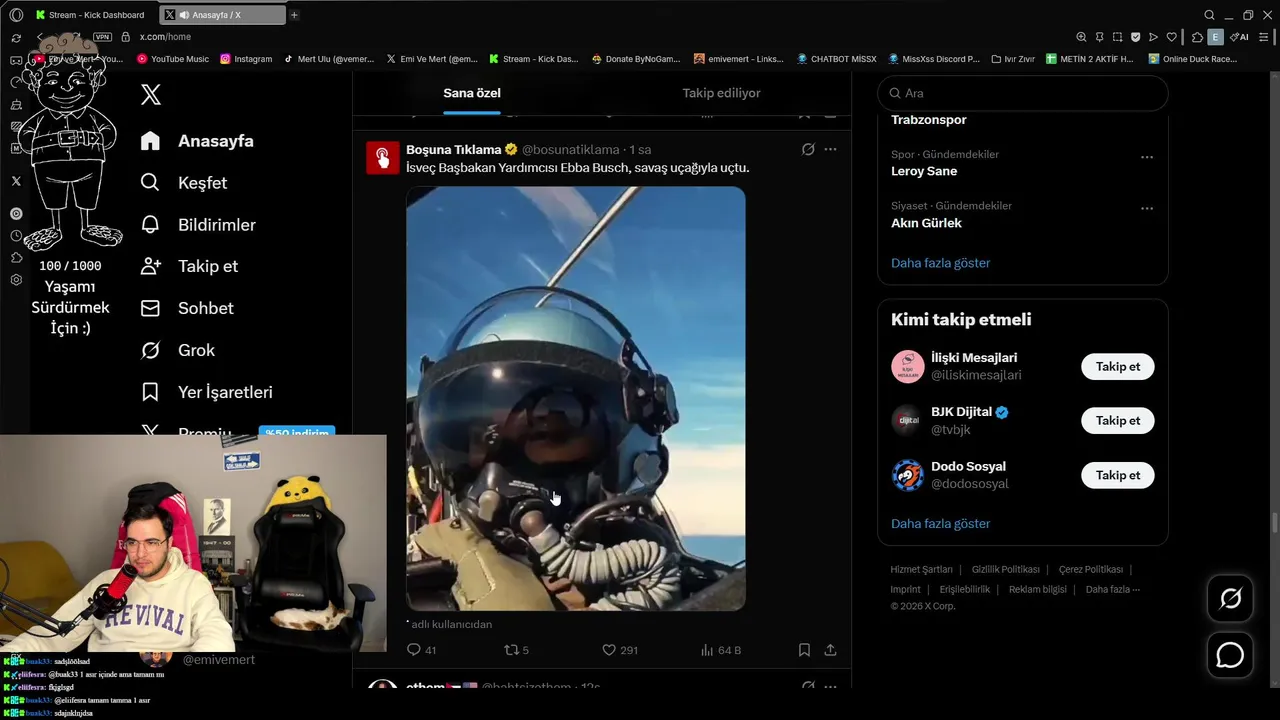1280x720 pixels.
Task: Click the Ara search field
Action: pyautogui.click(x=1022, y=93)
